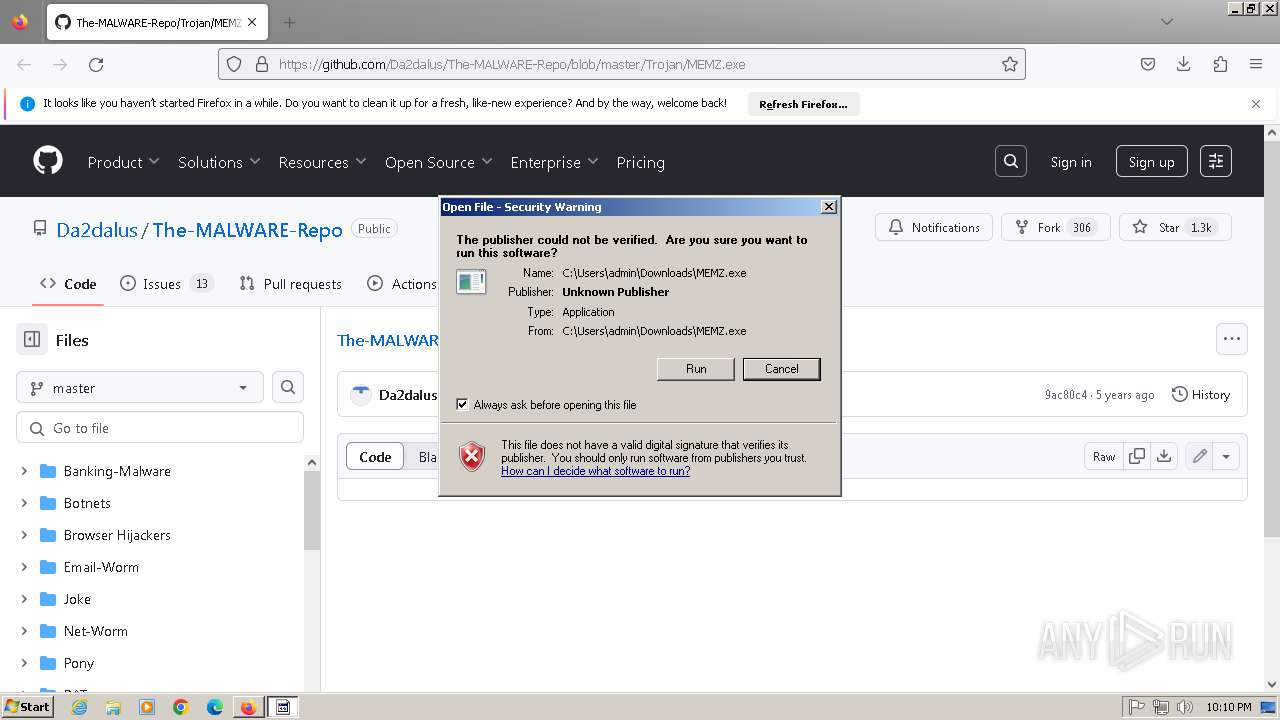
Task: Open the Issues tab
Action: [166, 284]
